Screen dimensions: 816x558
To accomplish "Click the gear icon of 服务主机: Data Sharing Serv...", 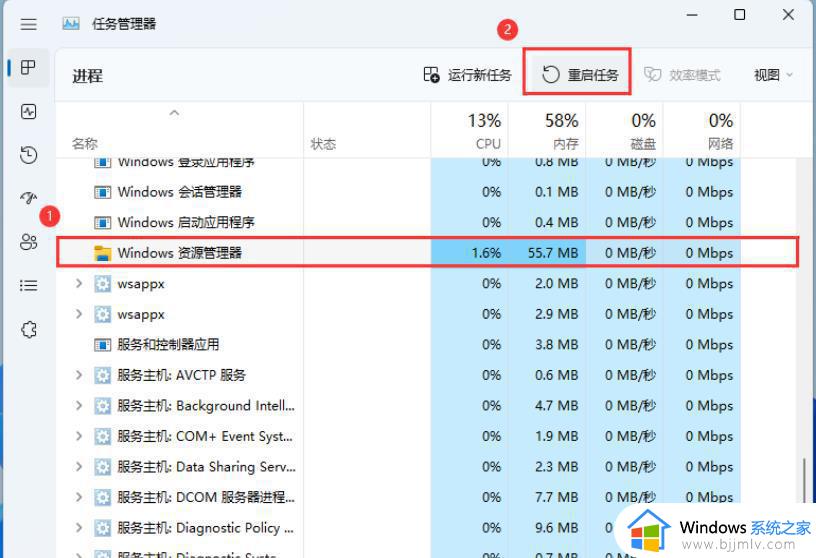I will pyautogui.click(x=103, y=467).
